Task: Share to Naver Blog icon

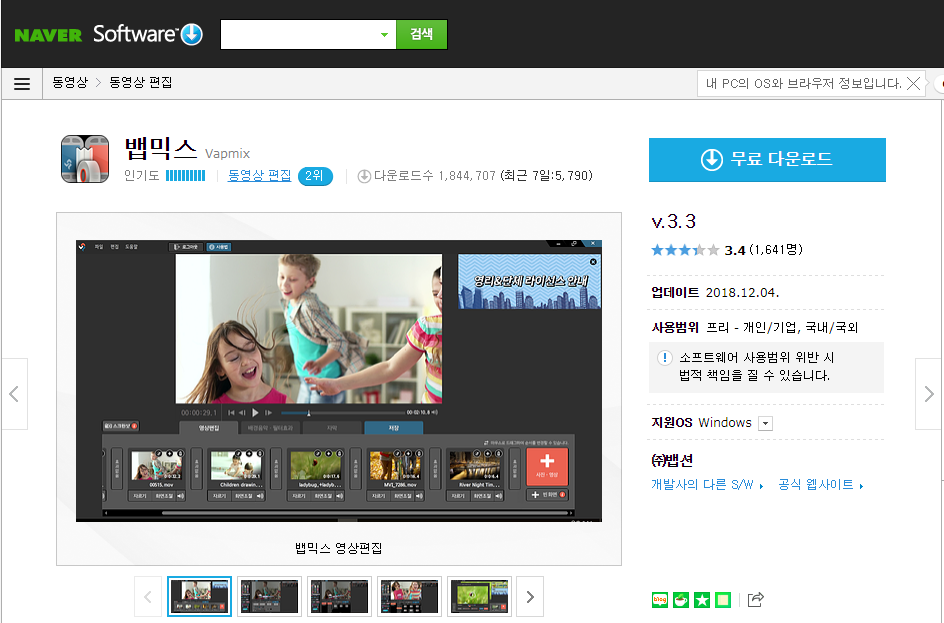Action: (660, 600)
